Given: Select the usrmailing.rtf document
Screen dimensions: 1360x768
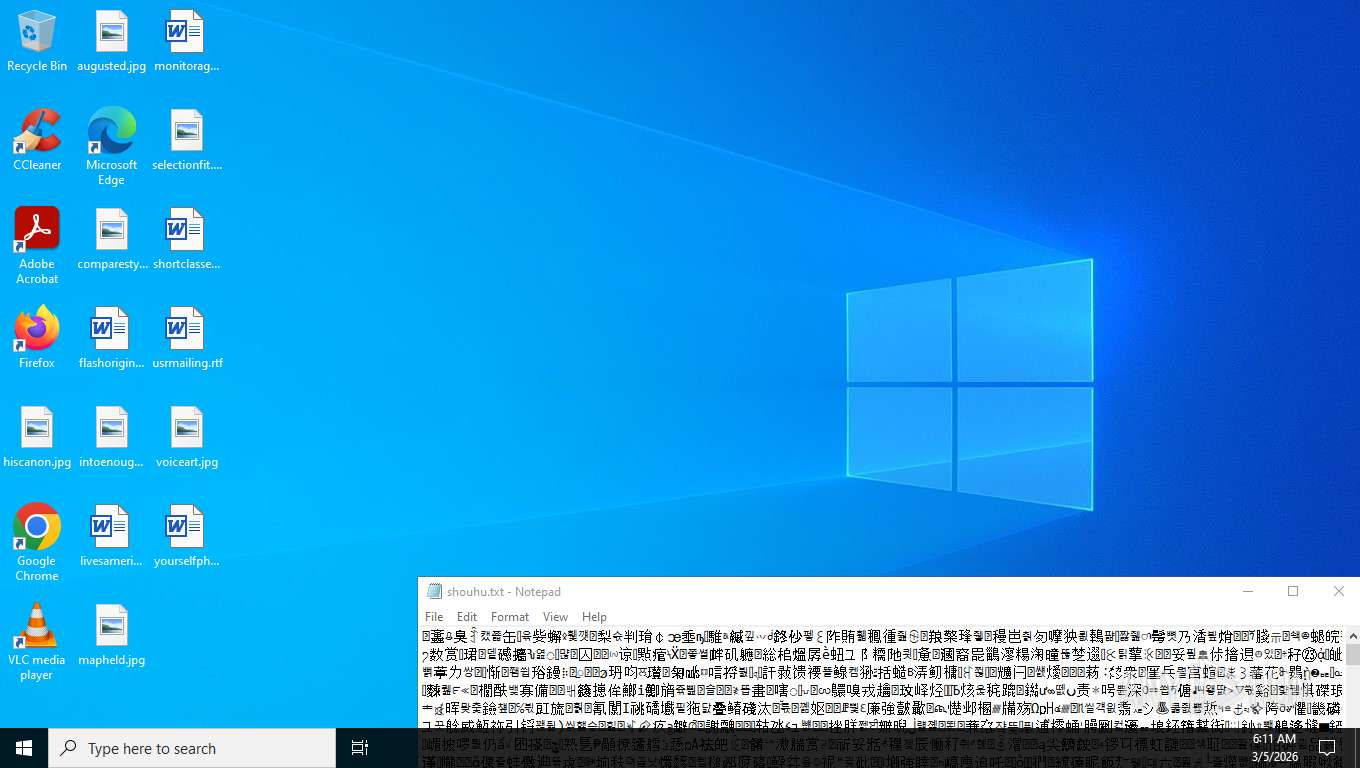Looking at the screenshot, I should (x=186, y=339).
